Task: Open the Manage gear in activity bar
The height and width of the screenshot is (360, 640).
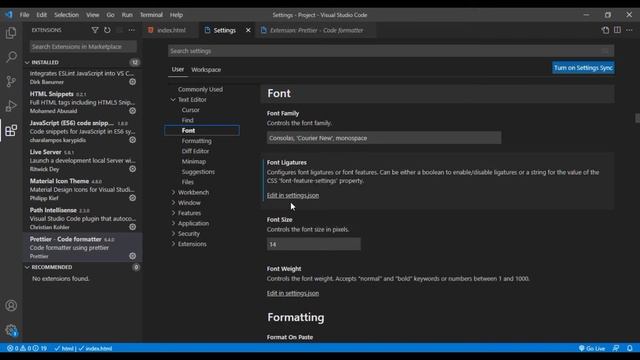Action: click(11, 330)
